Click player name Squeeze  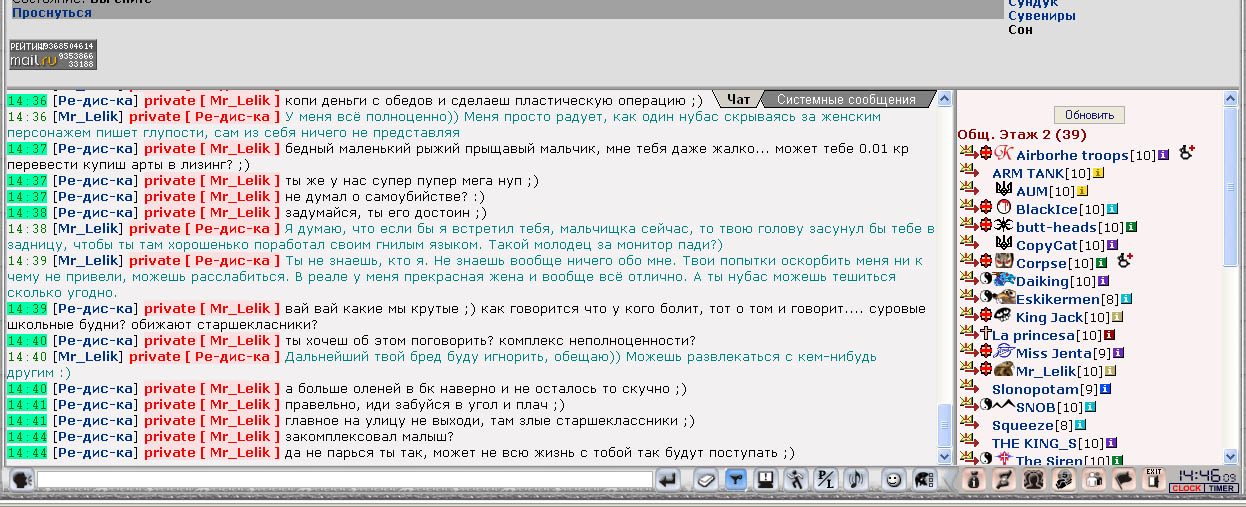[x=1025, y=425]
